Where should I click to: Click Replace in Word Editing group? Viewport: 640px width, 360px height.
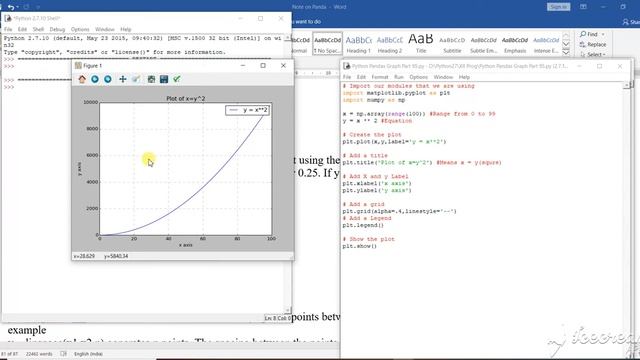coord(593,44)
